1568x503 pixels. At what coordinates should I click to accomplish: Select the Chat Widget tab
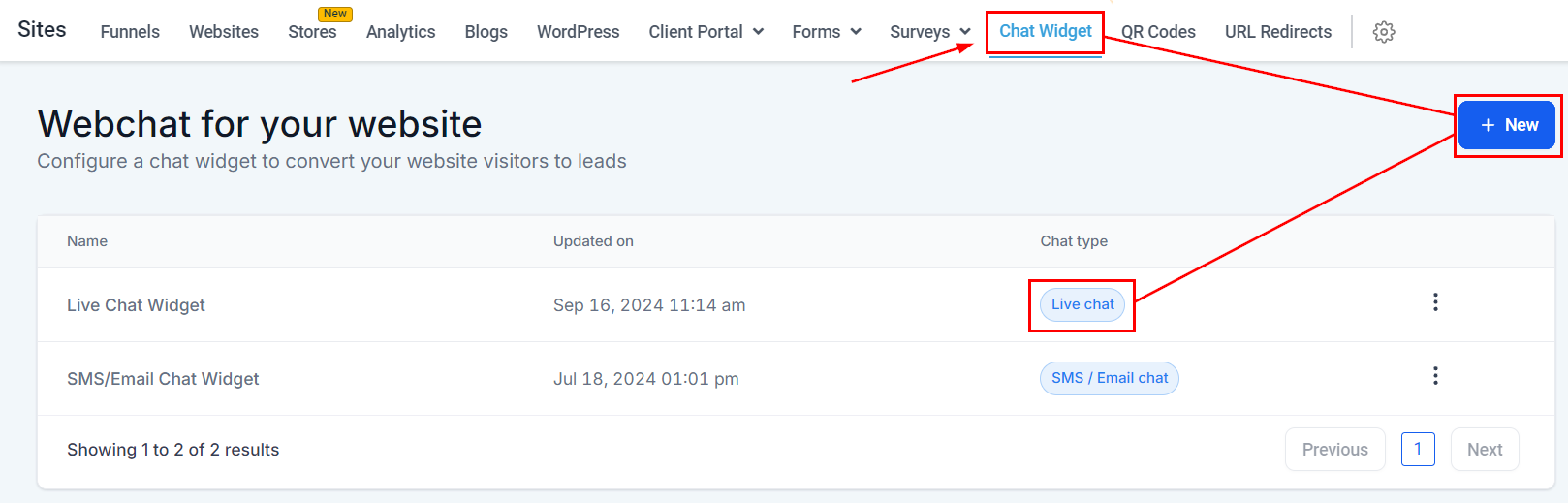coord(1046,31)
